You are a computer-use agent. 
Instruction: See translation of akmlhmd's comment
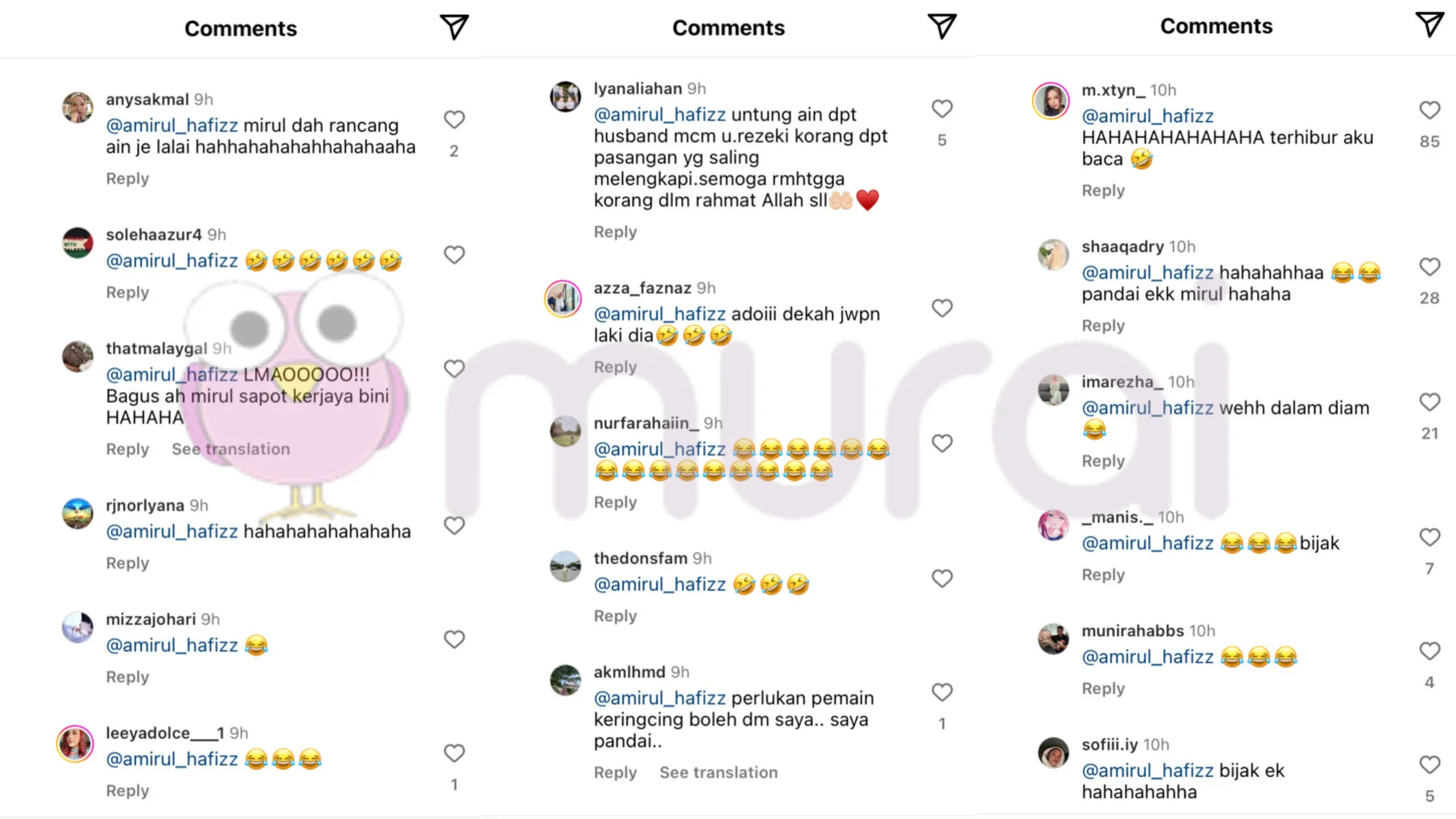(x=718, y=773)
